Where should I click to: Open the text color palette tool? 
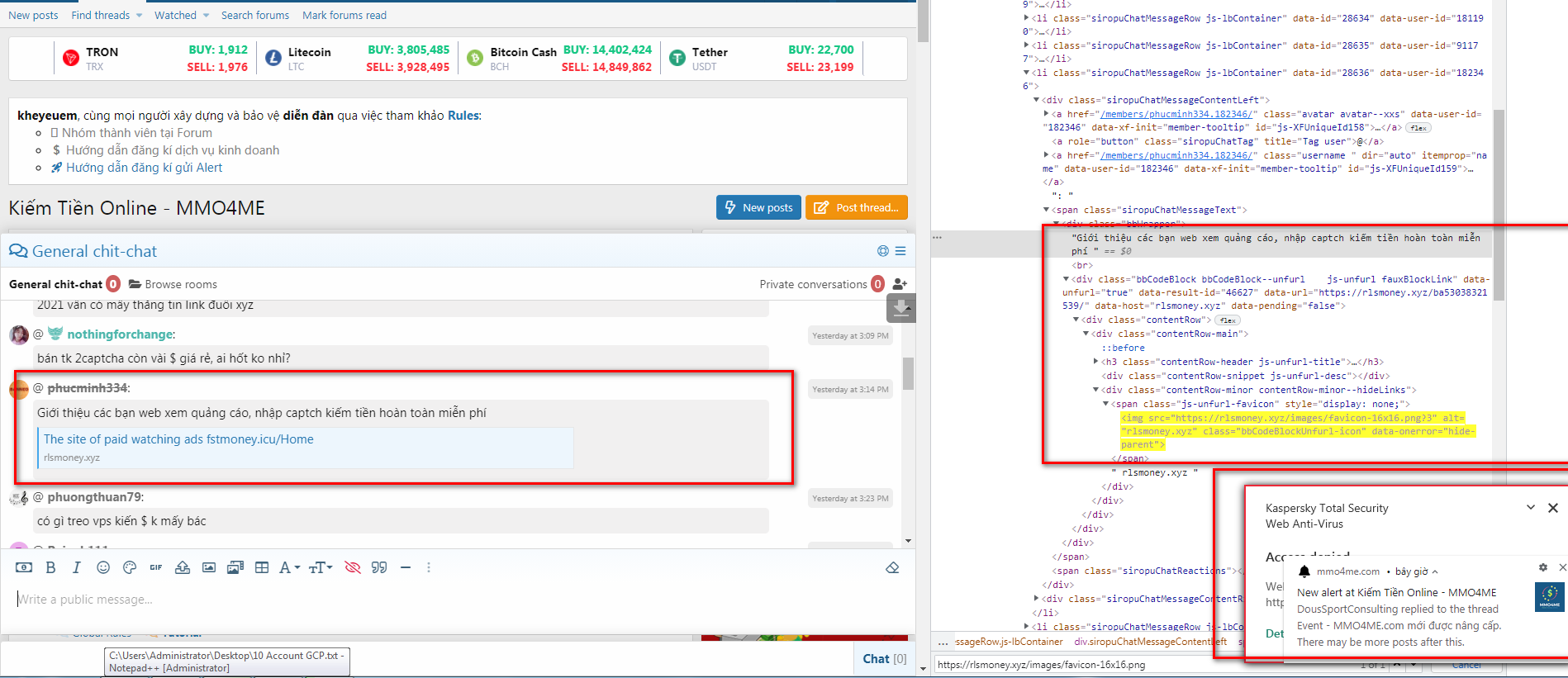pos(130,567)
